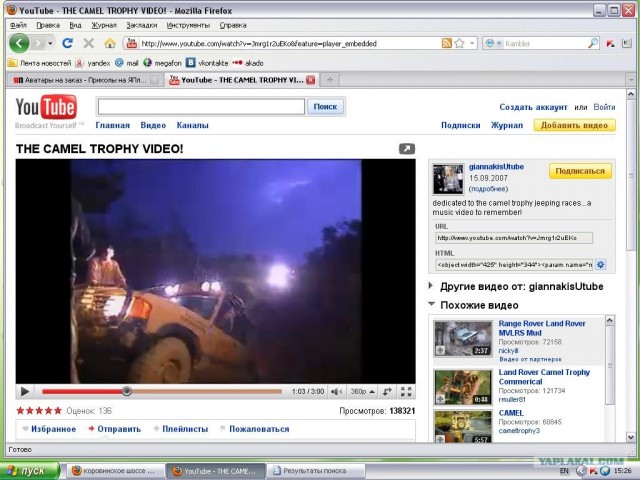This screenshot has height=480, width=640.
Task: Expand description with (подробнее) link
Action: [489, 189]
